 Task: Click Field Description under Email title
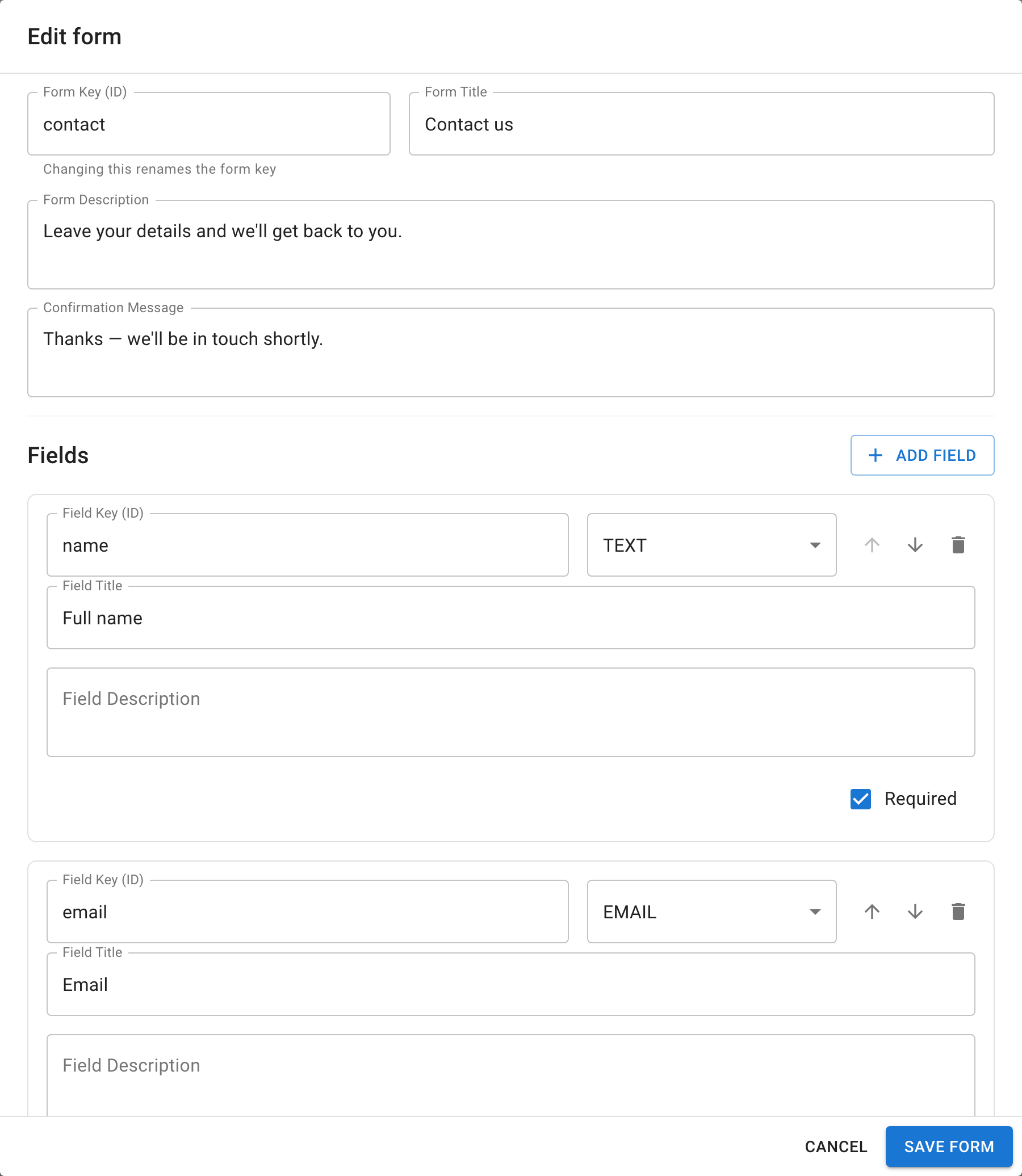[x=511, y=1075]
